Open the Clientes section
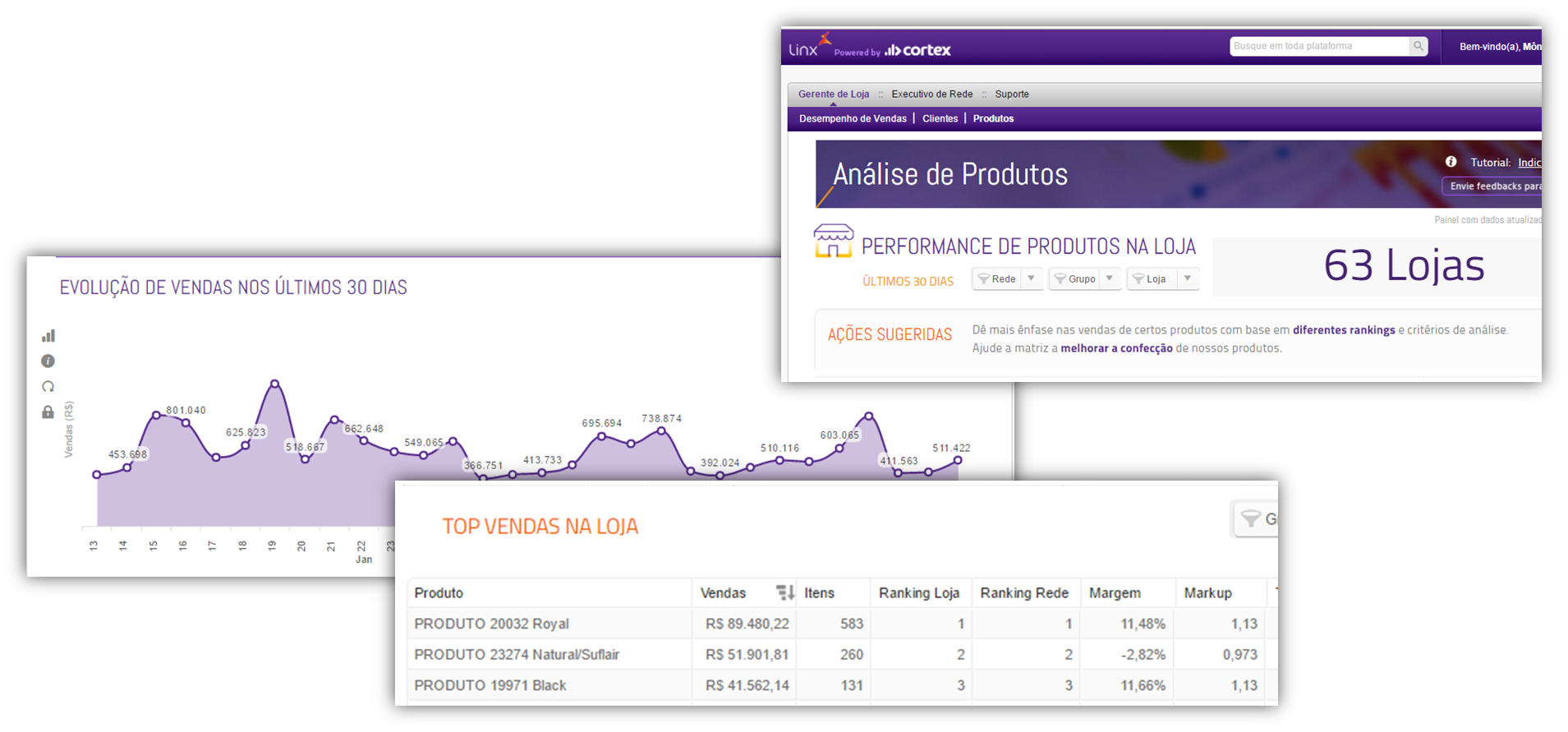Screen dimensions: 1568x732 click(940, 118)
